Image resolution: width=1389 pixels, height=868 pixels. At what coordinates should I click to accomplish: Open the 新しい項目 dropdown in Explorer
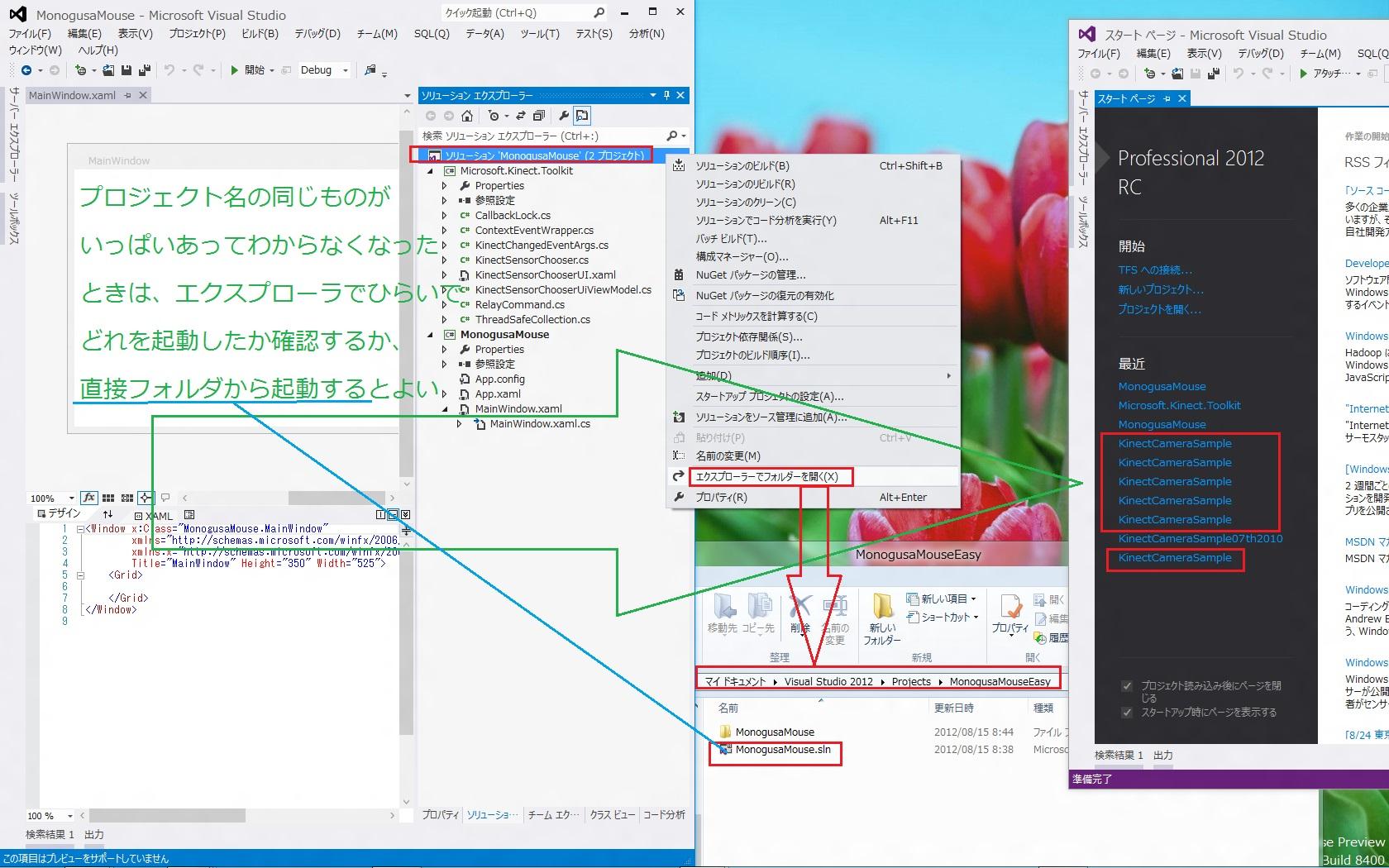point(942,599)
